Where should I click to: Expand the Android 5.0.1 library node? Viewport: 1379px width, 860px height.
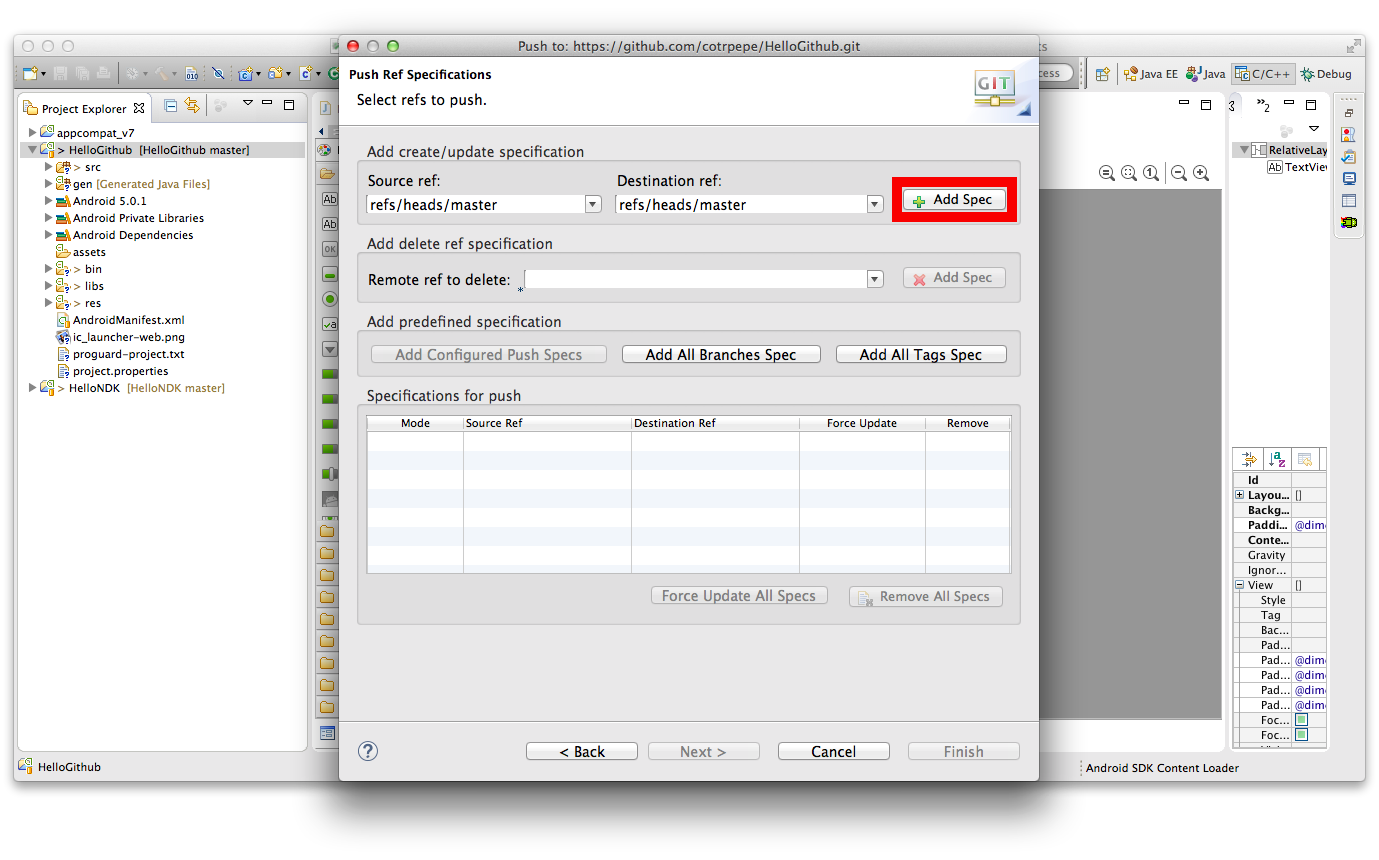48,201
